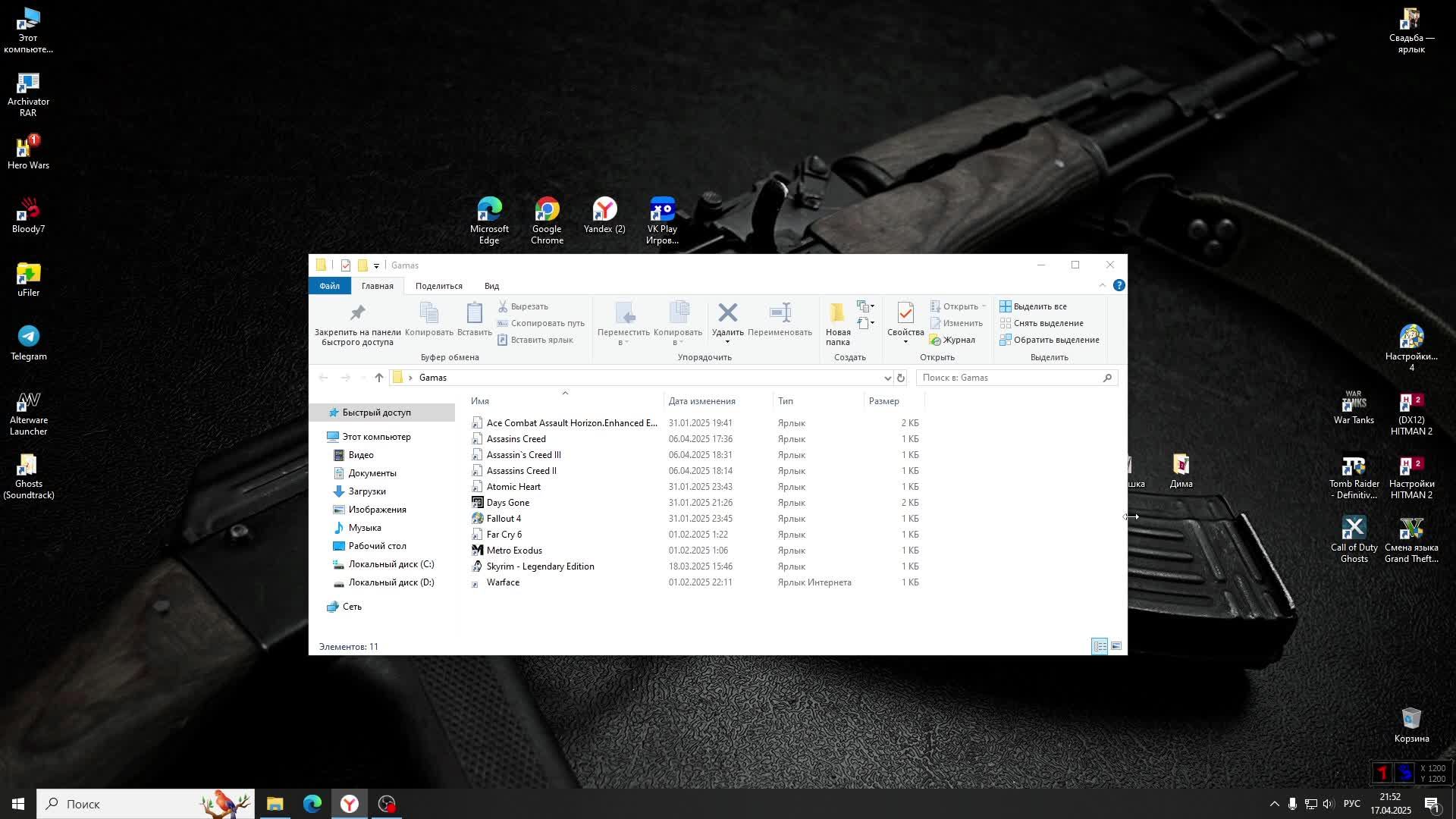Viewport: 1456px width, 819px height.
Task: Click Вставить ярлык command
Action: [x=535, y=340]
